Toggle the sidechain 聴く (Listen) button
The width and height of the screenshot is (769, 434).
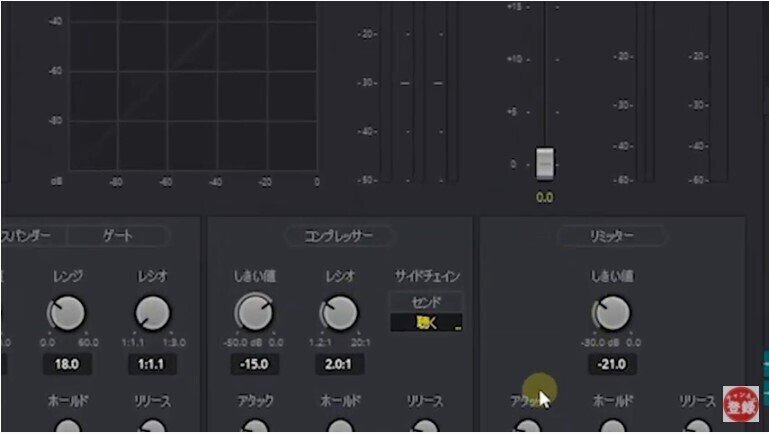[x=426, y=323]
